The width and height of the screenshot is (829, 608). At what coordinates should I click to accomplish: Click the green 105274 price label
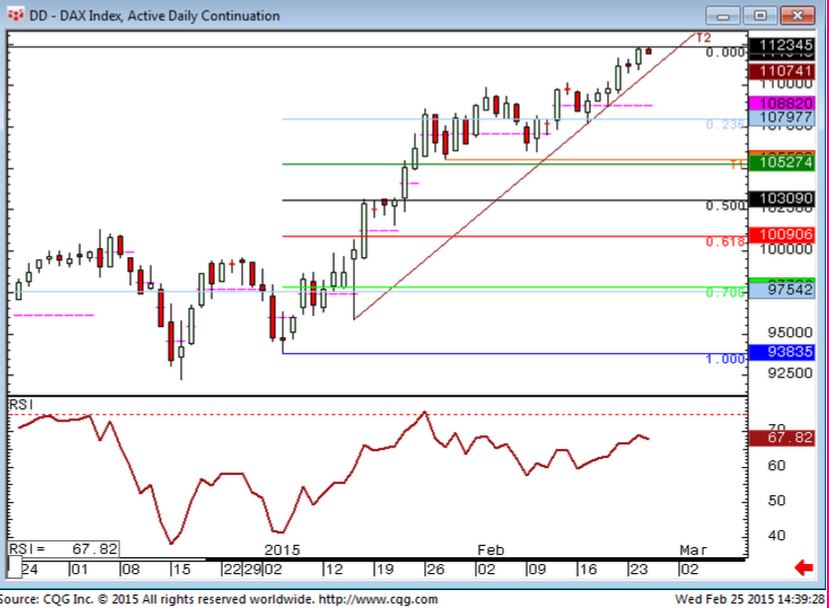pyautogui.click(x=787, y=163)
